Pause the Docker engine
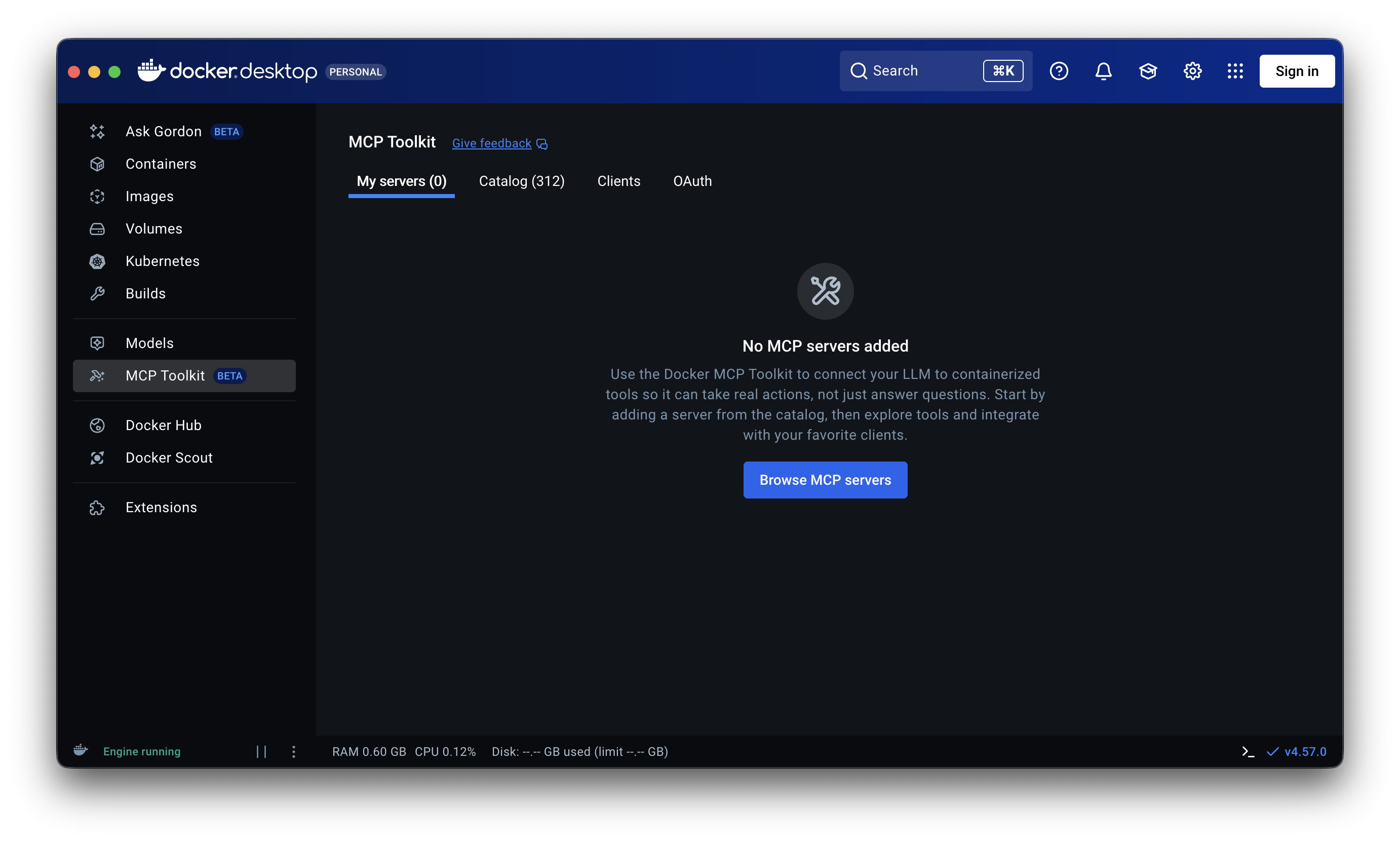This screenshot has height=843, width=1400. (x=261, y=751)
